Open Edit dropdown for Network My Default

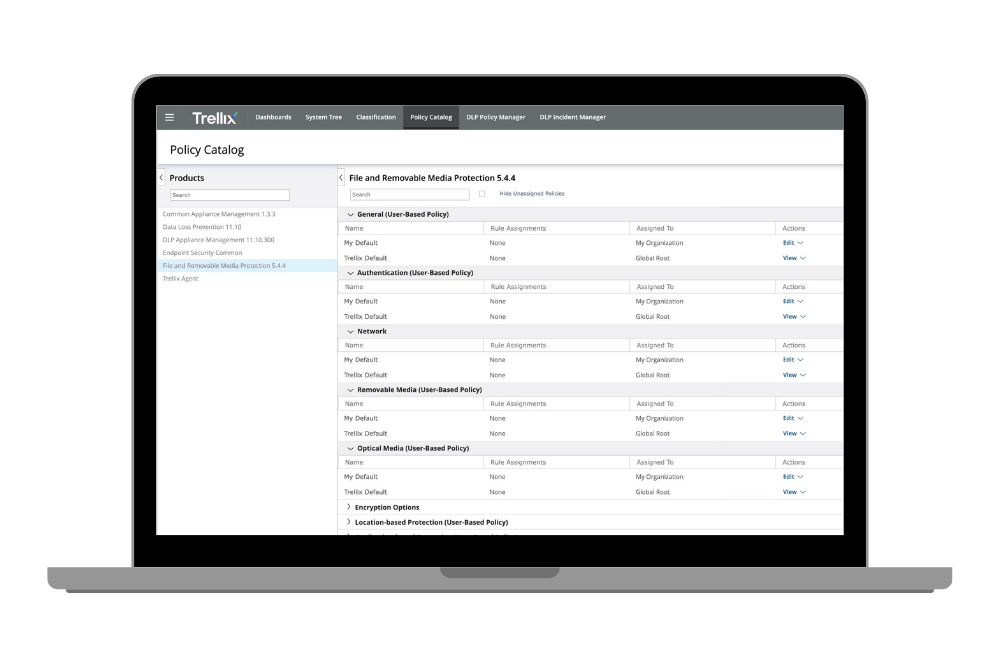793,360
